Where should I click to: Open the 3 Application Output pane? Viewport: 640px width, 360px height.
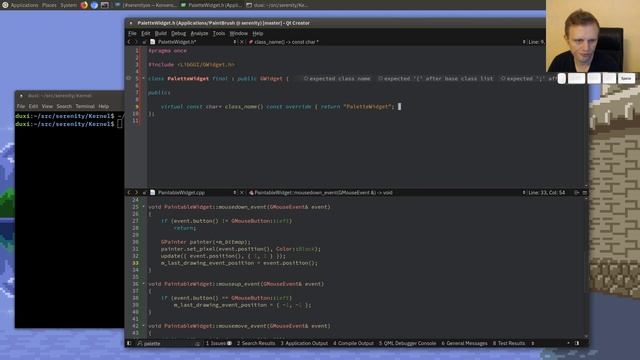304,343
